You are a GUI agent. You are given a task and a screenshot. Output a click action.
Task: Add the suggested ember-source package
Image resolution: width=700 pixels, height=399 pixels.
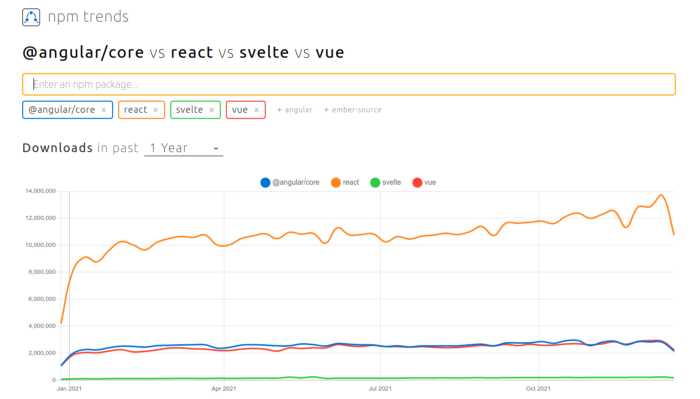[353, 110]
